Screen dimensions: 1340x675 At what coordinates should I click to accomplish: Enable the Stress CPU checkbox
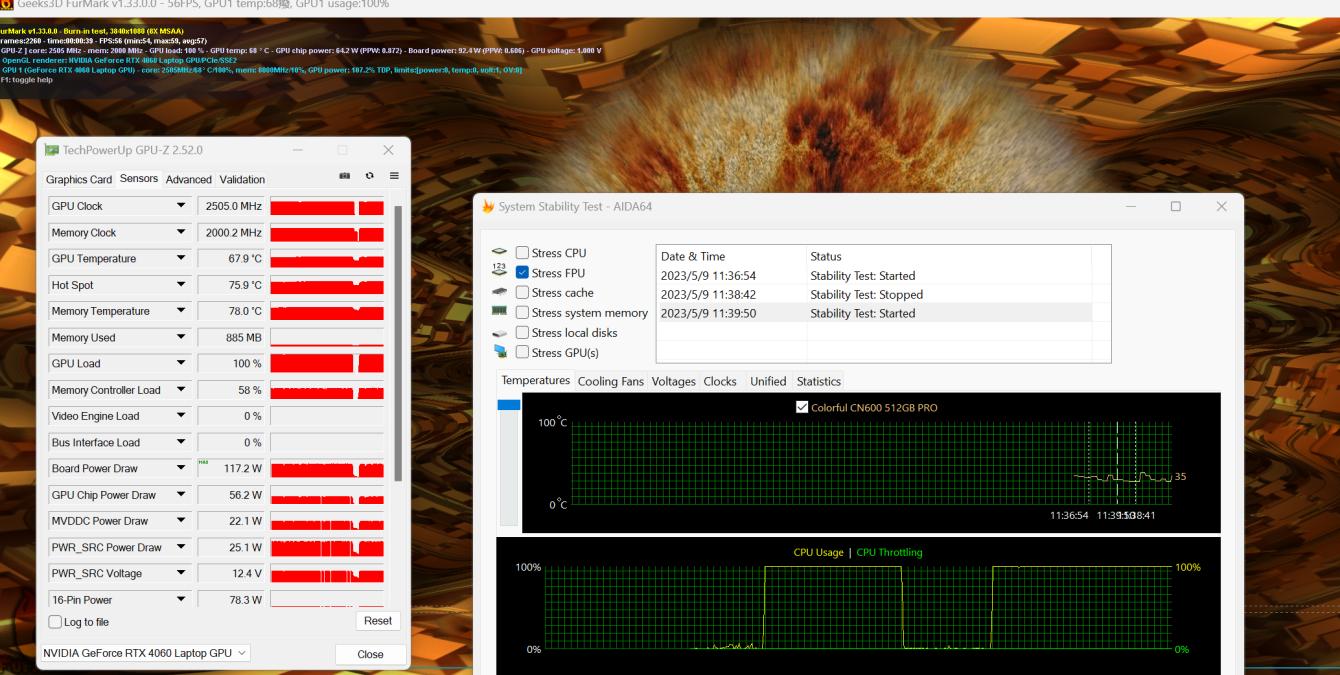[522, 253]
